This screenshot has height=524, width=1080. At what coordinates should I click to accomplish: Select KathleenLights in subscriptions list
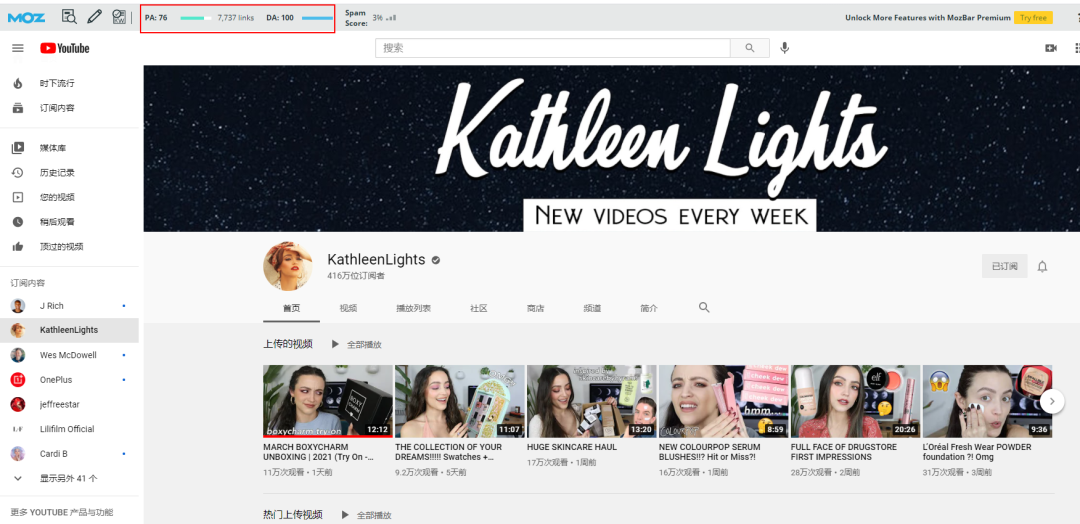click(x=69, y=331)
